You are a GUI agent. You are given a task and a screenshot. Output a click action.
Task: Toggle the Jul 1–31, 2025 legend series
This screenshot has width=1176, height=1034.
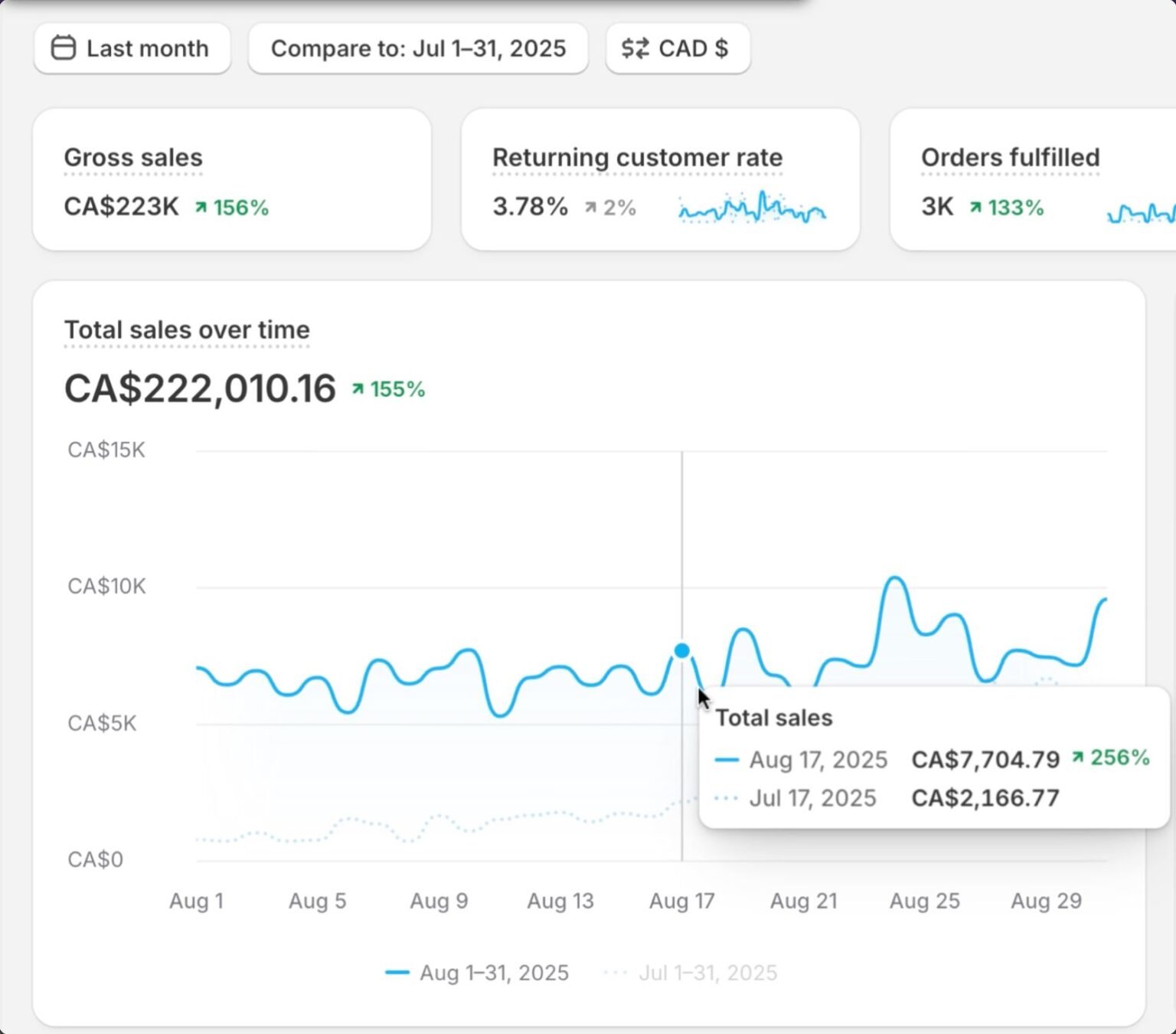[x=691, y=973]
